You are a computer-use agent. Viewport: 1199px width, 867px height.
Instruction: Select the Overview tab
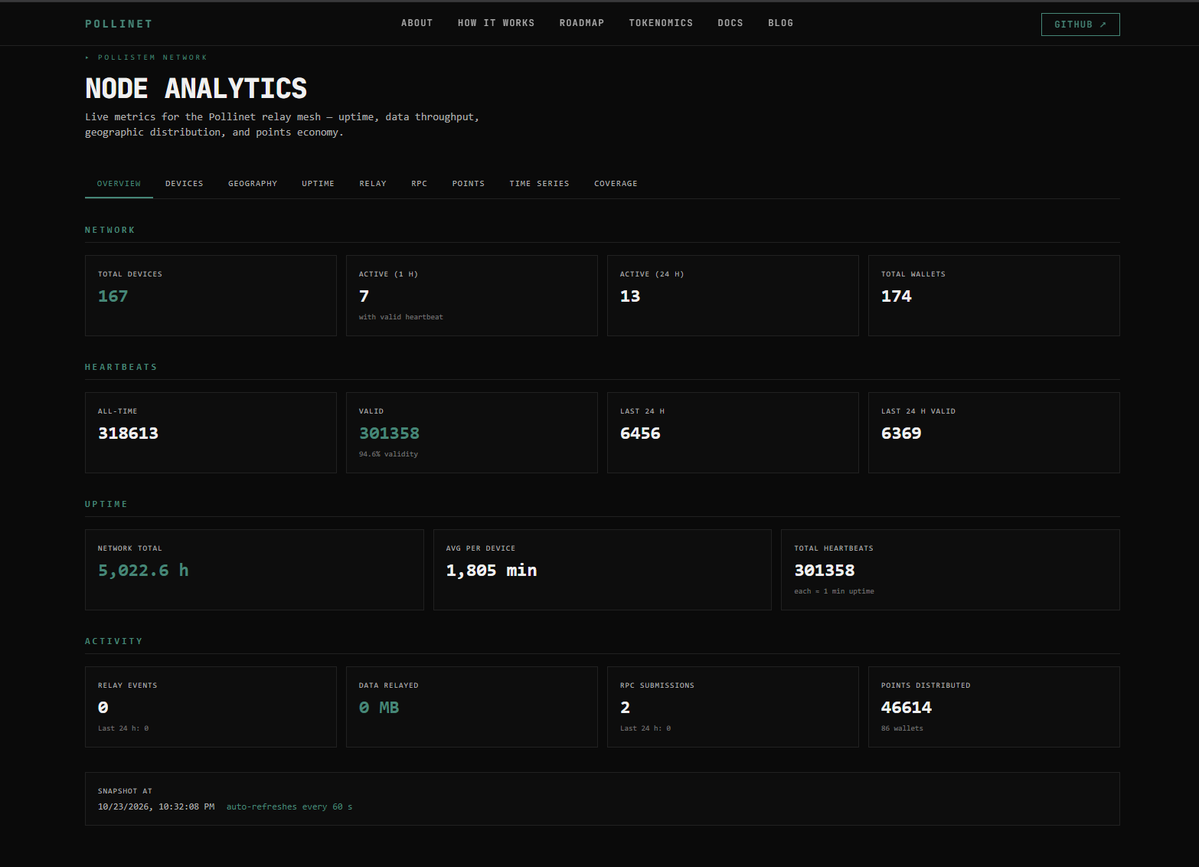[x=119, y=183]
